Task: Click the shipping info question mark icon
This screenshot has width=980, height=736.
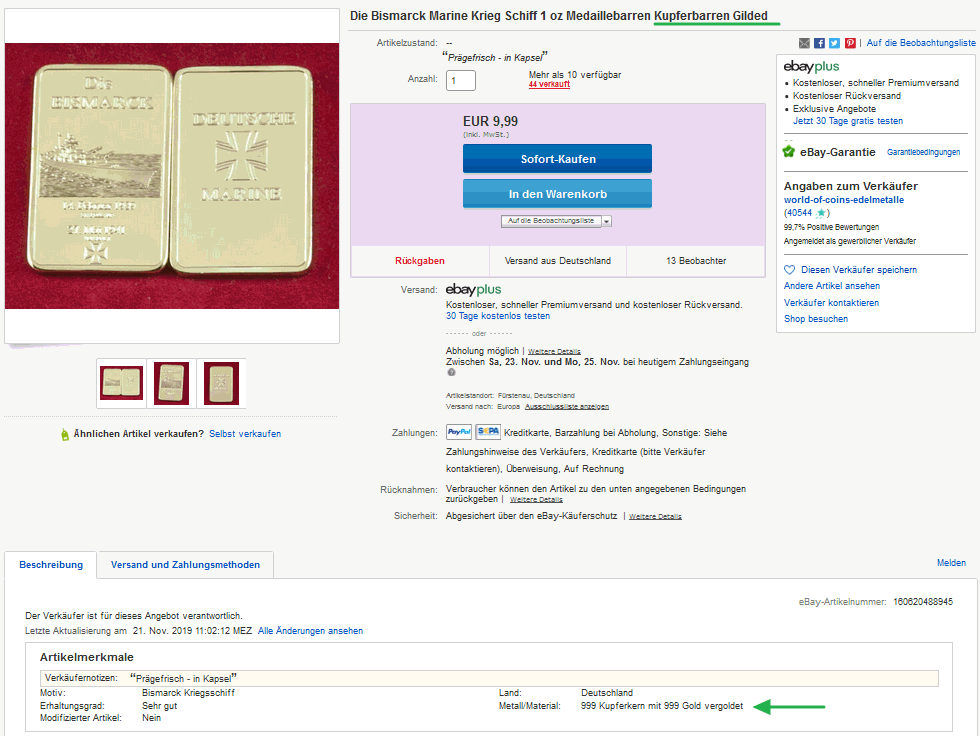Action: click(x=451, y=372)
